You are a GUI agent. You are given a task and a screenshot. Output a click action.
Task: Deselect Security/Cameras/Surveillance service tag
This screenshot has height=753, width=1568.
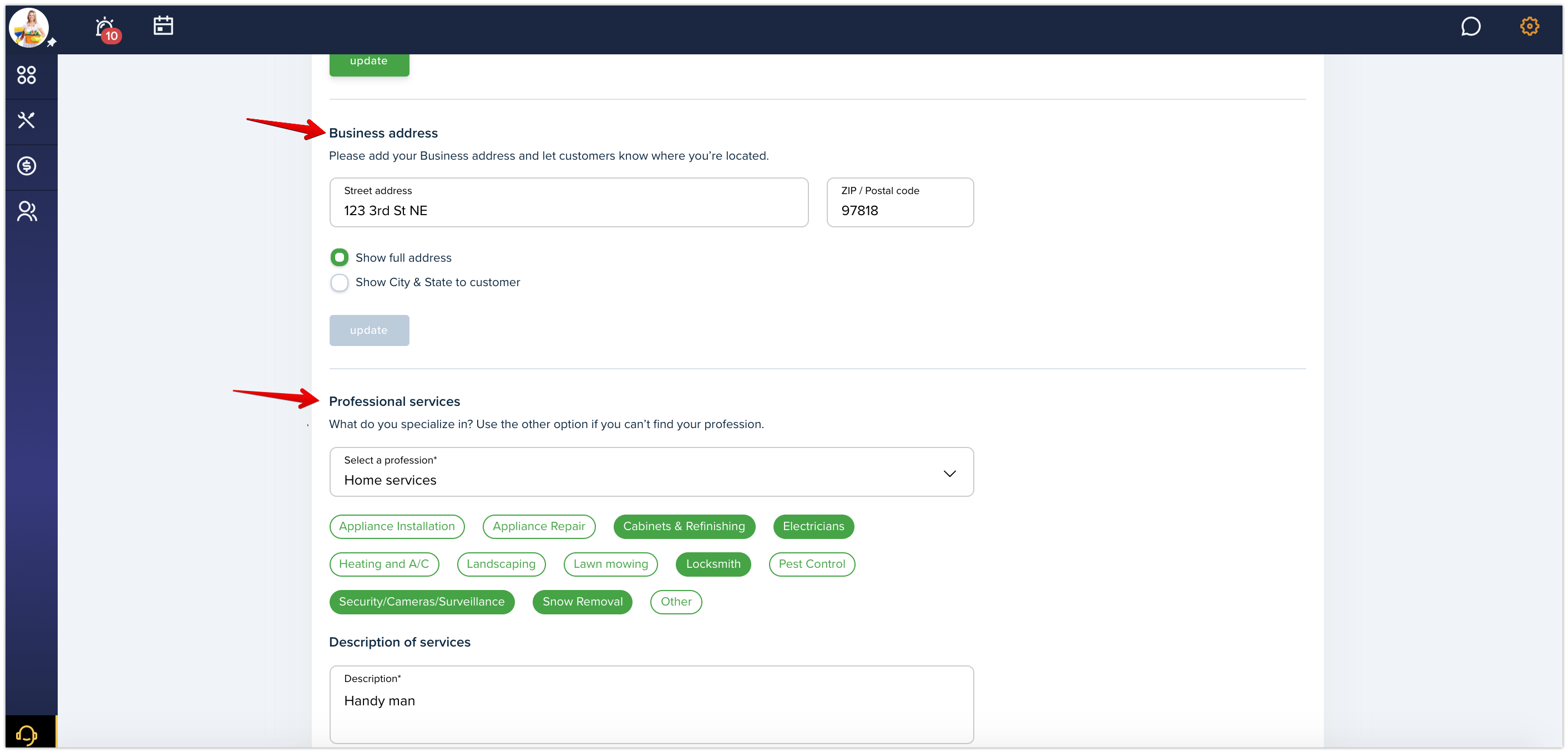point(422,602)
